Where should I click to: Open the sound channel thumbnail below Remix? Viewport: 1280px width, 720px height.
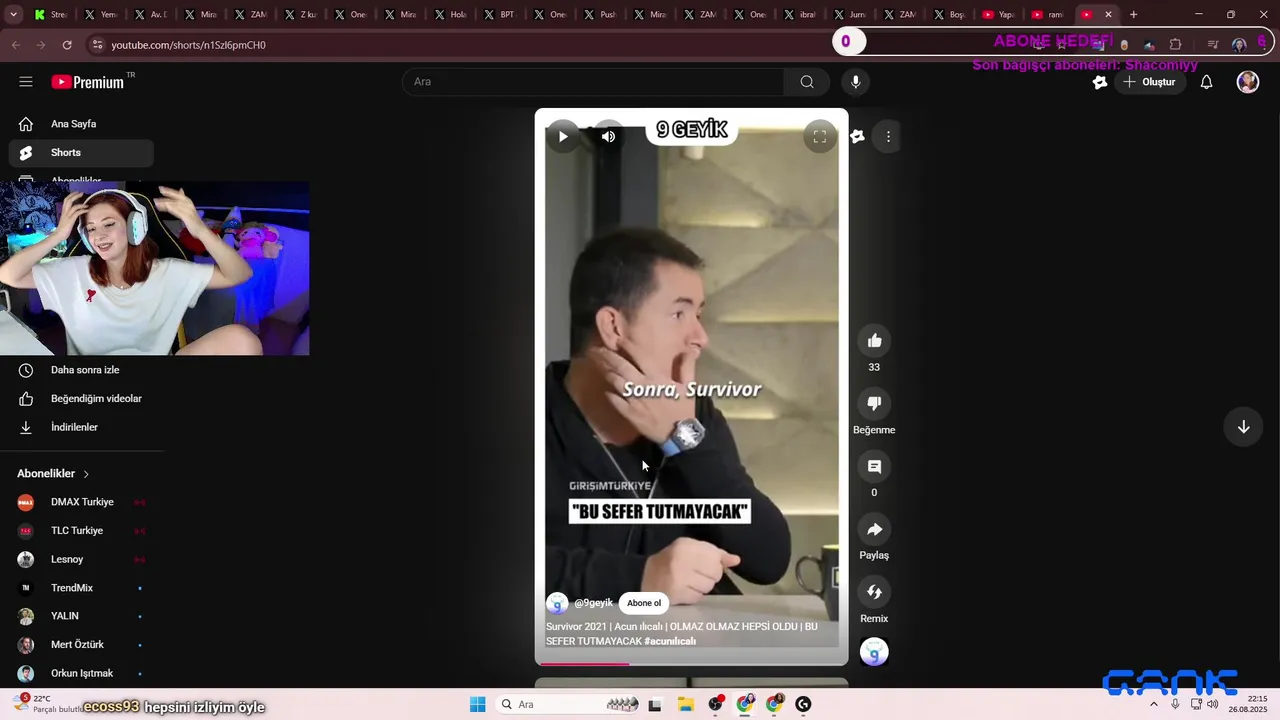[x=874, y=652]
